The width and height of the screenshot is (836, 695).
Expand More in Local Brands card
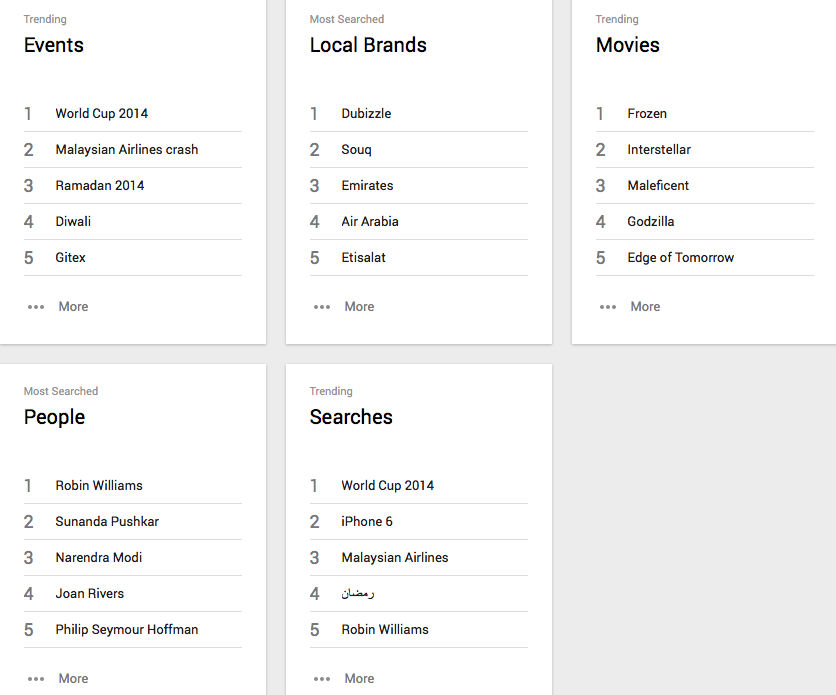358,307
